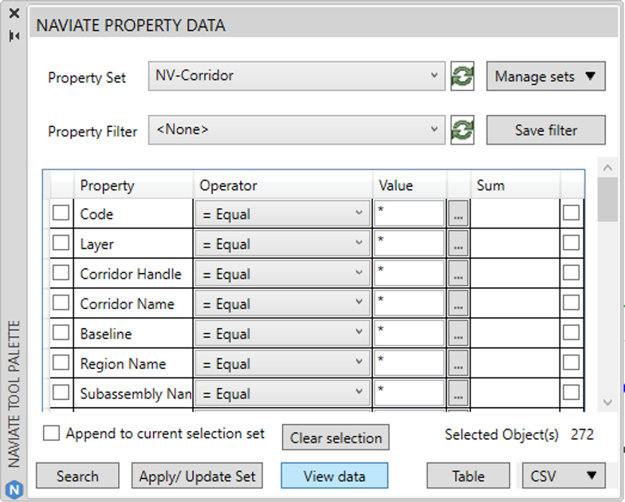Viewport: 625px width, 502px height.
Task: Change operator for Subassembly Name row
Action: (x=283, y=393)
